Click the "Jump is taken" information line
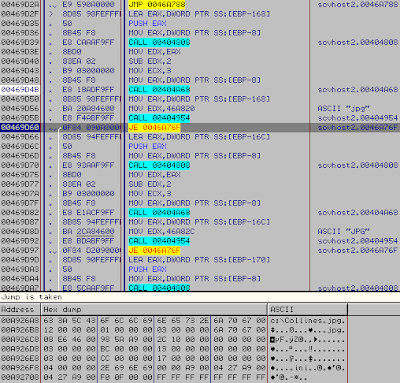The image size is (400, 383). [x=200, y=297]
